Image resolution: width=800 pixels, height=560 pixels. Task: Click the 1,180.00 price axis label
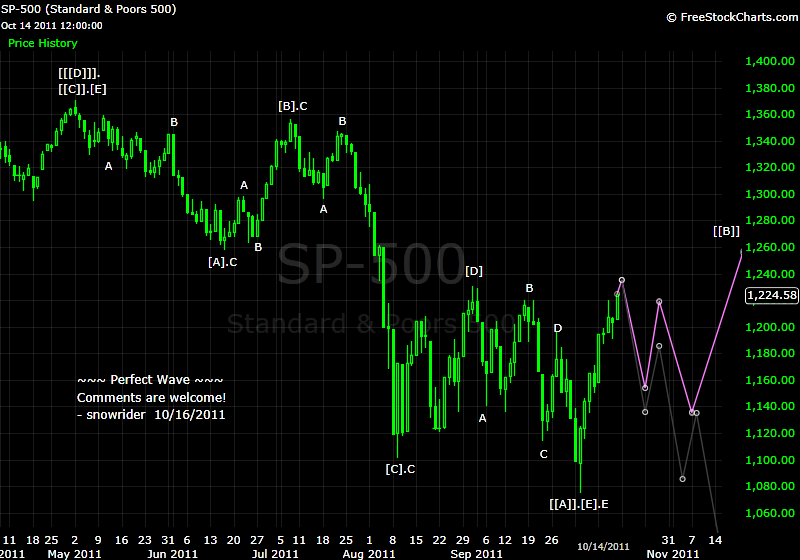click(770, 353)
